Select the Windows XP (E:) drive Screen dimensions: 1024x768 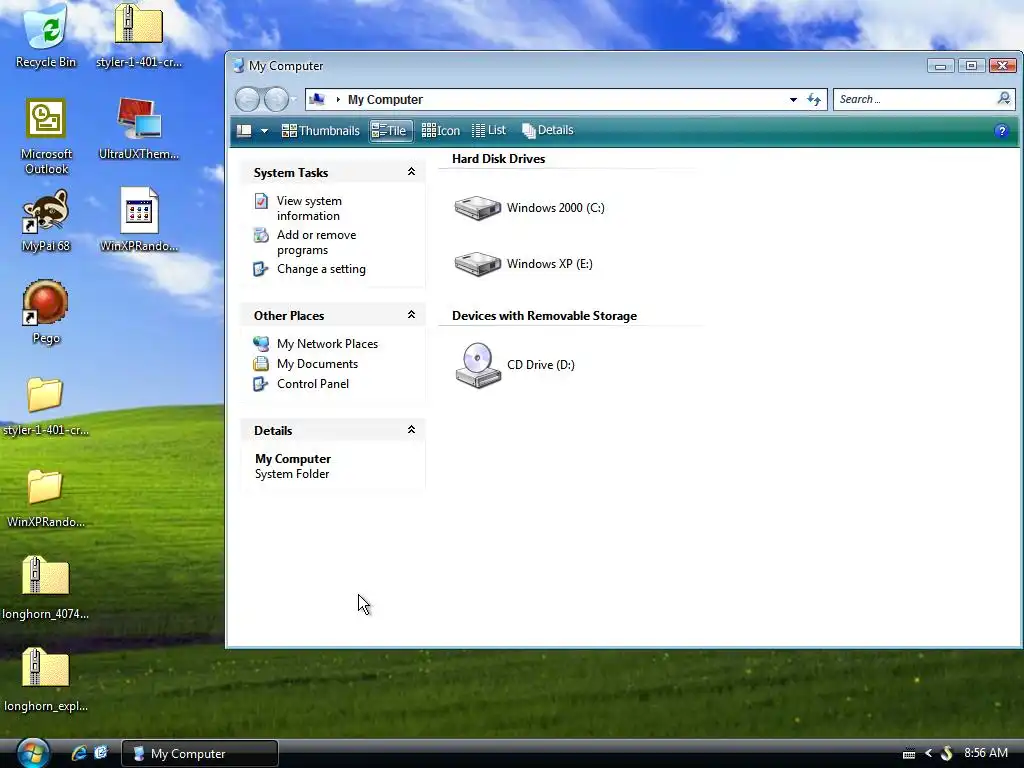[524, 264]
